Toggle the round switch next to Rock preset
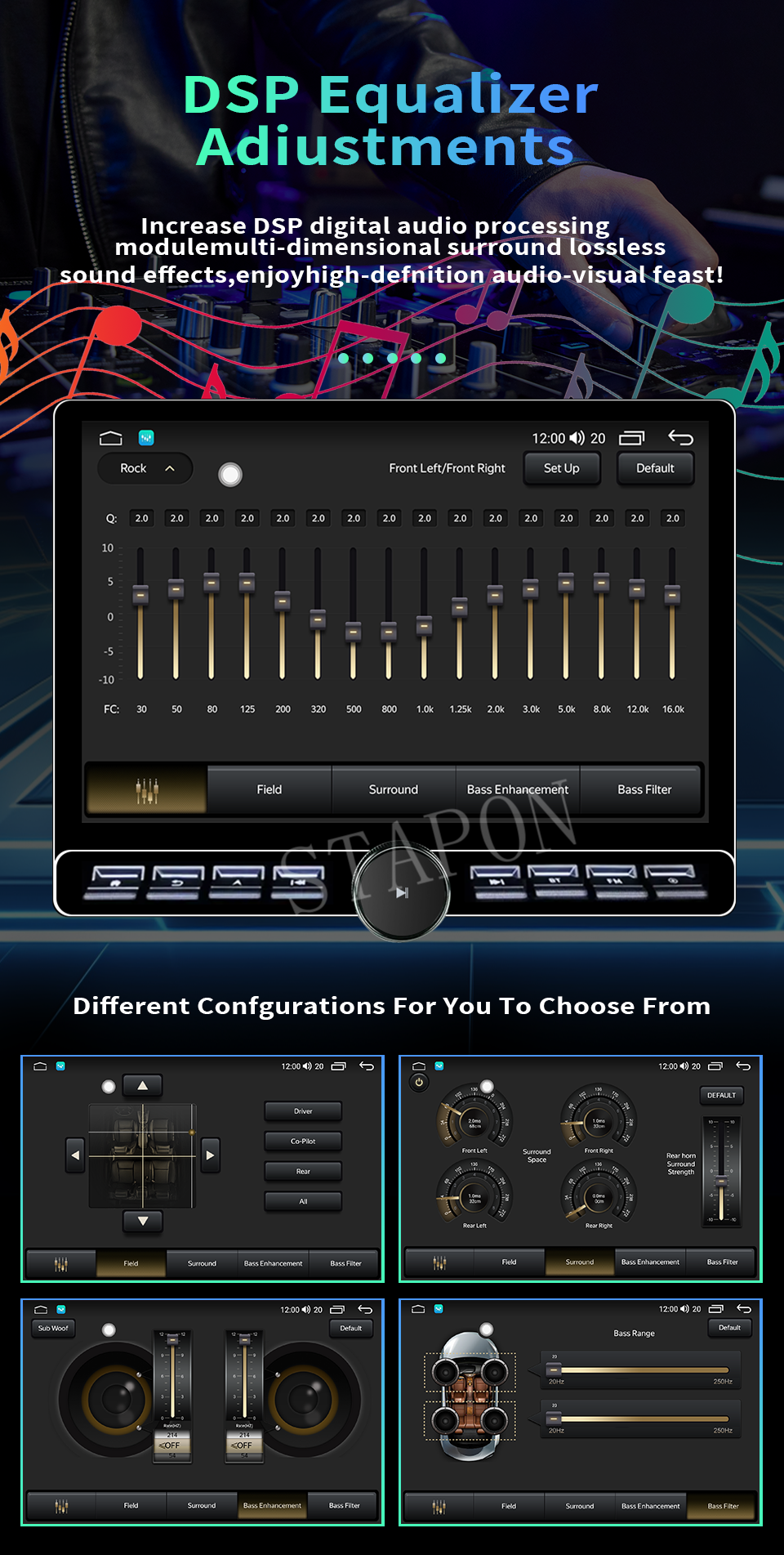 [230, 474]
